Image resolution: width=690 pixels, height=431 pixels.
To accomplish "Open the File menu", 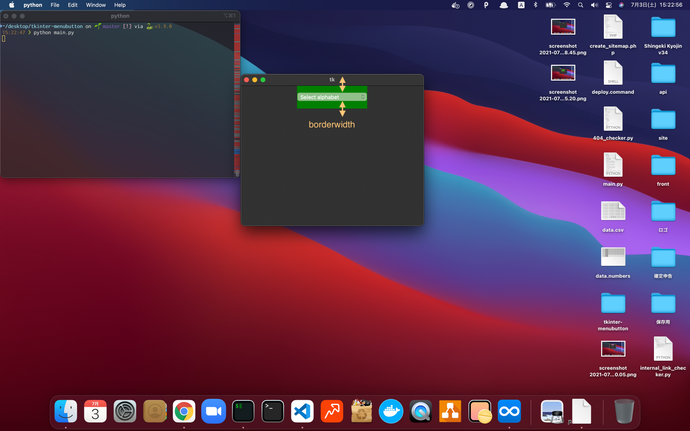I will [x=54, y=5].
